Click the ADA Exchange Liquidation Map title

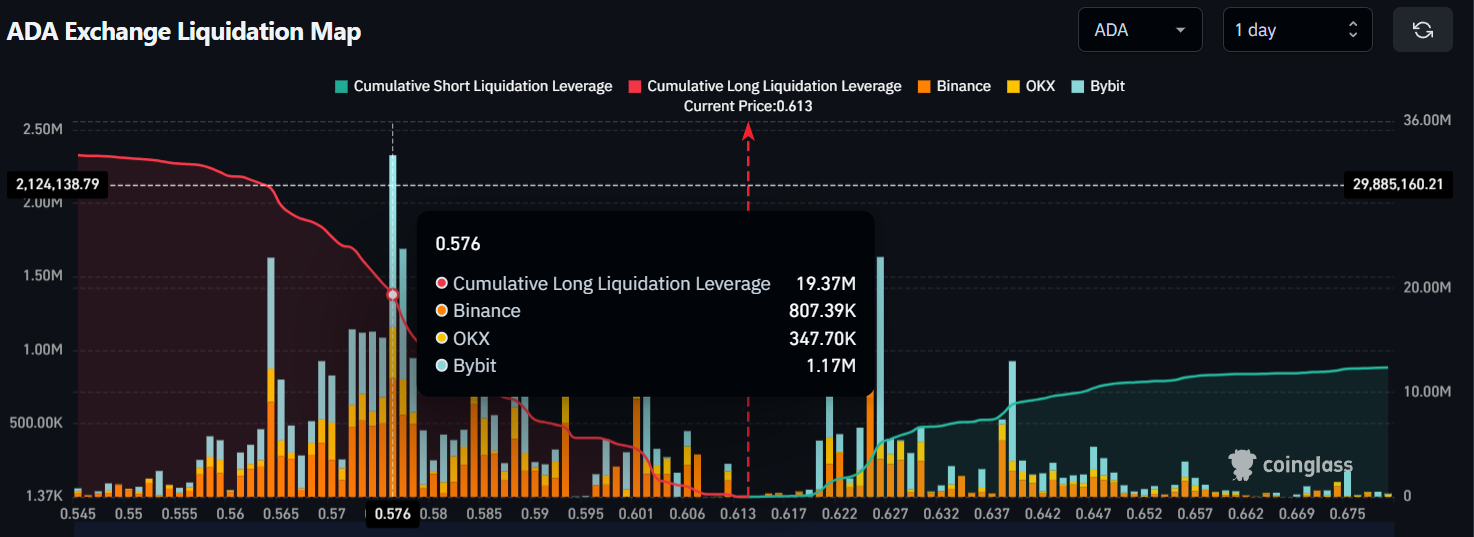click(184, 31)
